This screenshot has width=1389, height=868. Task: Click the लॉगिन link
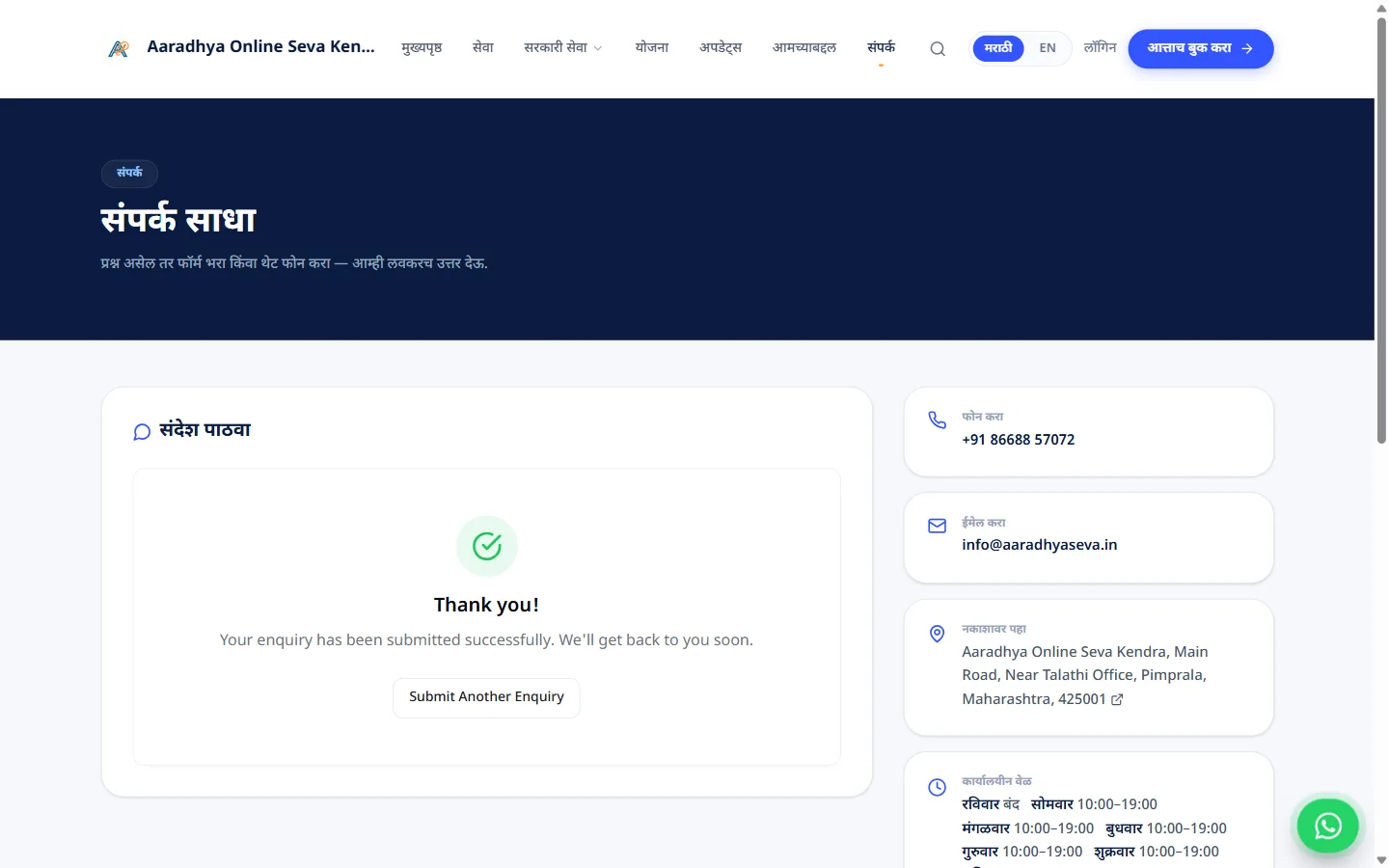pyautogui.click(x=1100, y=47)
